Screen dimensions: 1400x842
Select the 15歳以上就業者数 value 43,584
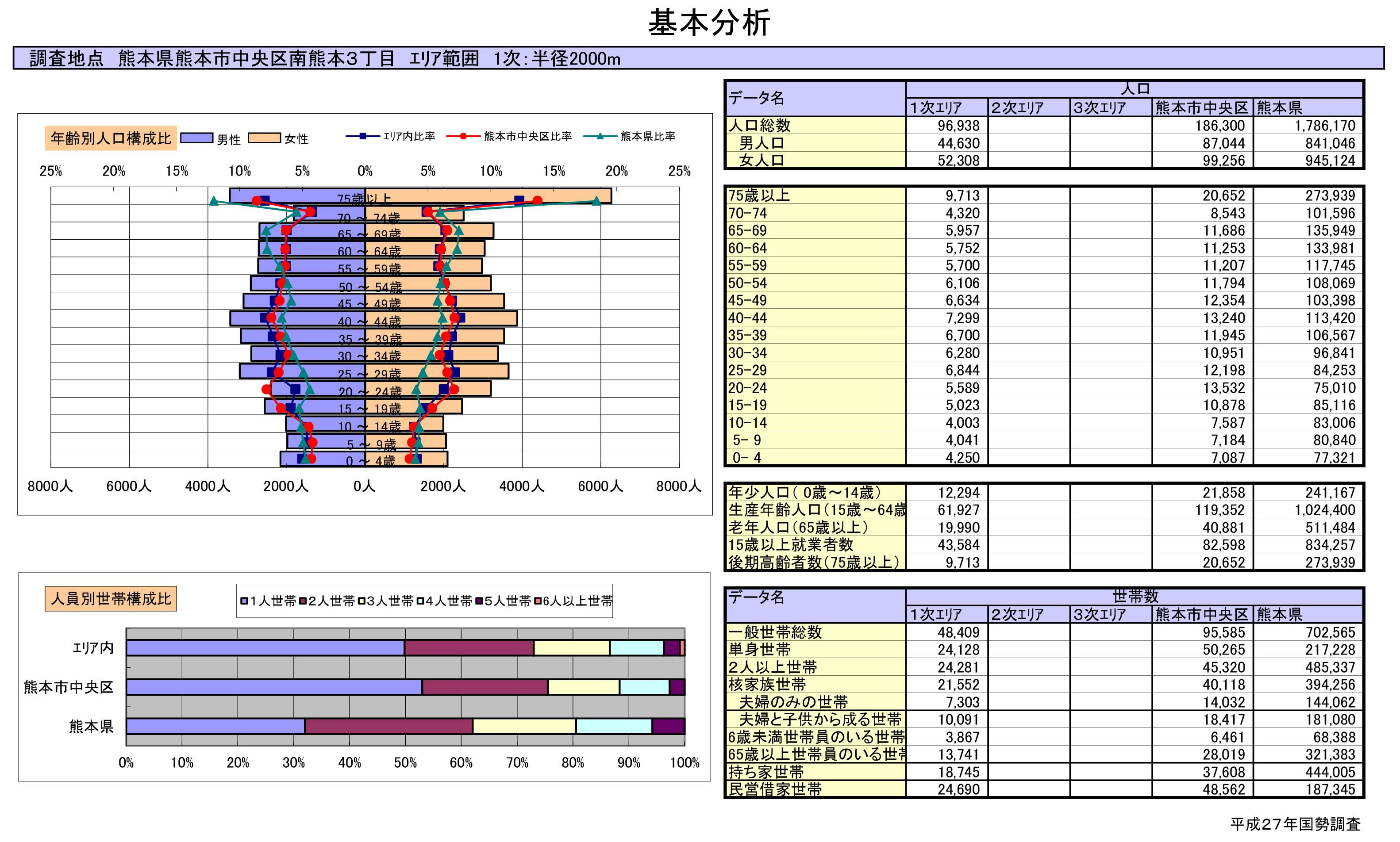pos(947,545)
